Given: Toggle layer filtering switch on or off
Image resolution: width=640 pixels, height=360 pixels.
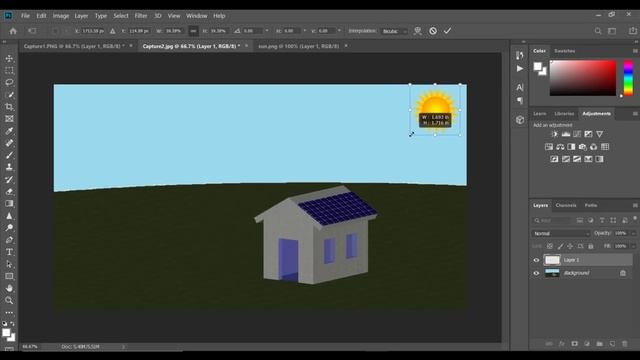Looking at the screenshot, I should [635, 219].
